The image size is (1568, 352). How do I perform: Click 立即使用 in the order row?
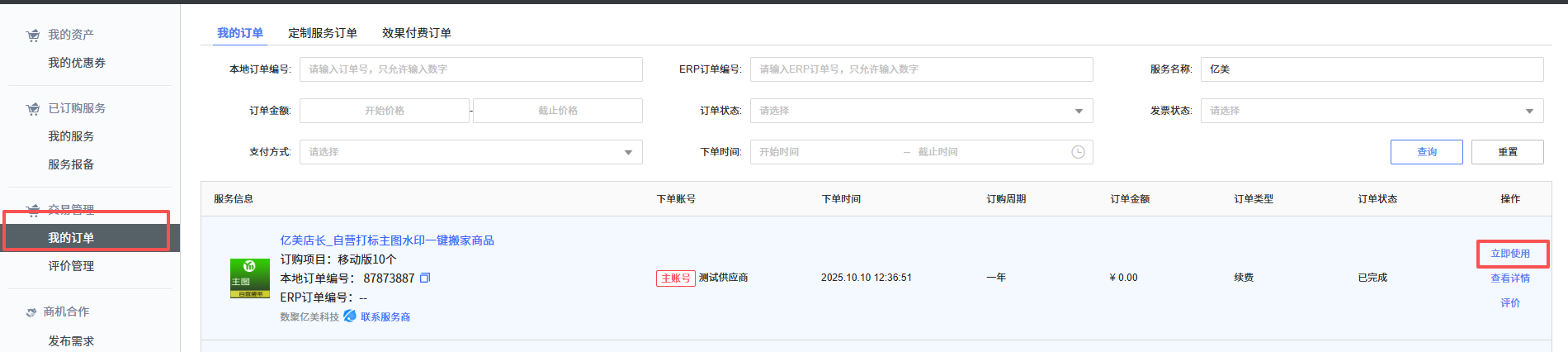1509,254
